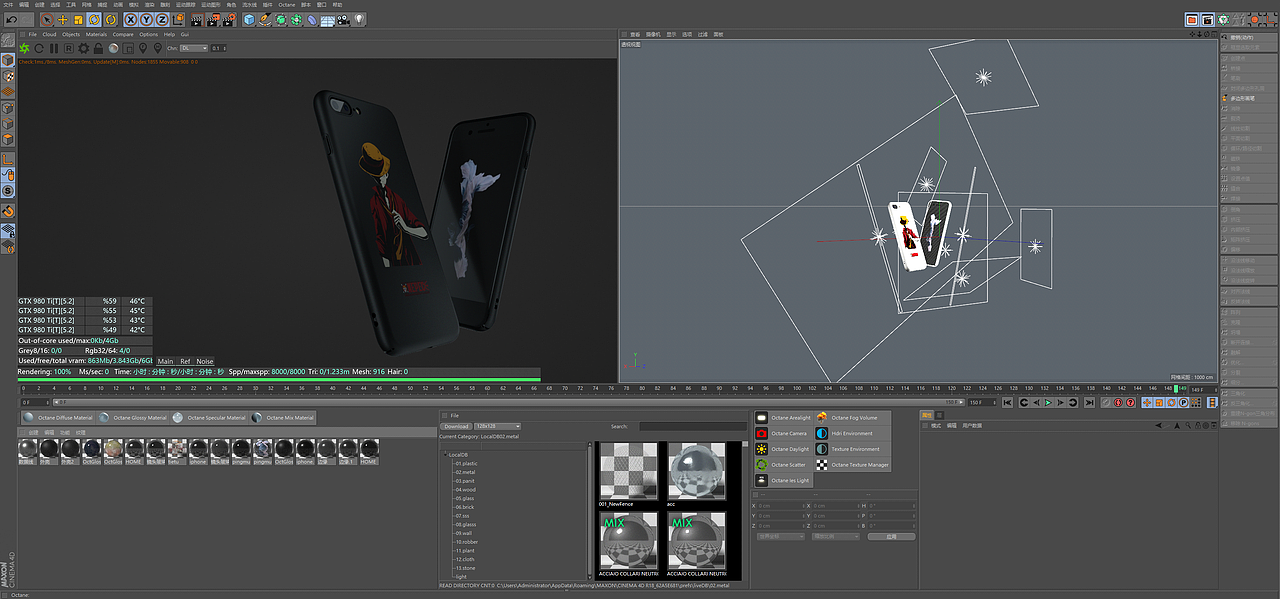Select the Scale tool
Viewport: 1280px width, 599px height.
tap(78, 20)
